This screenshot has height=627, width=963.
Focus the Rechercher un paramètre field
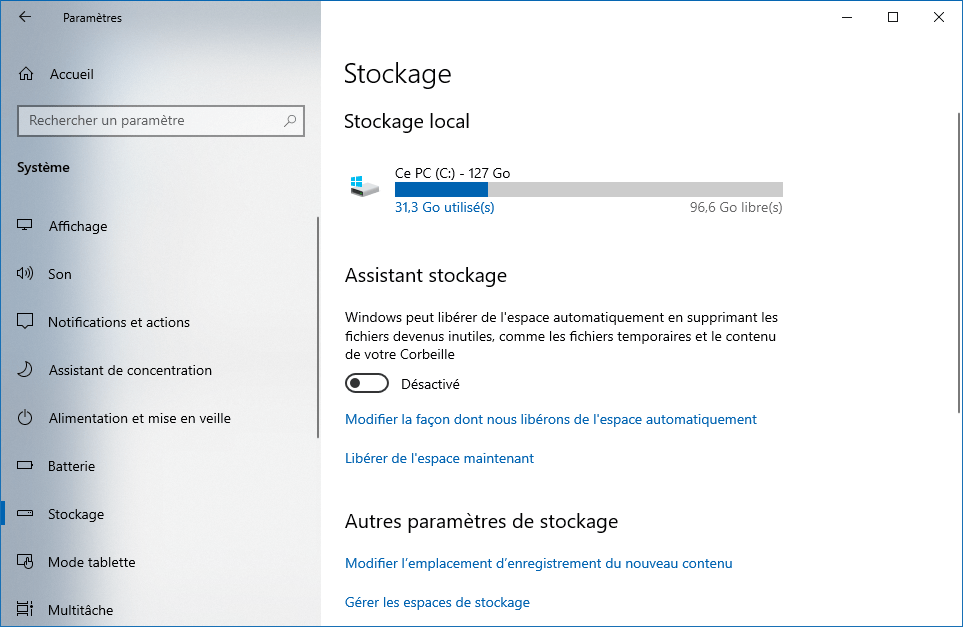pos(161,121)
